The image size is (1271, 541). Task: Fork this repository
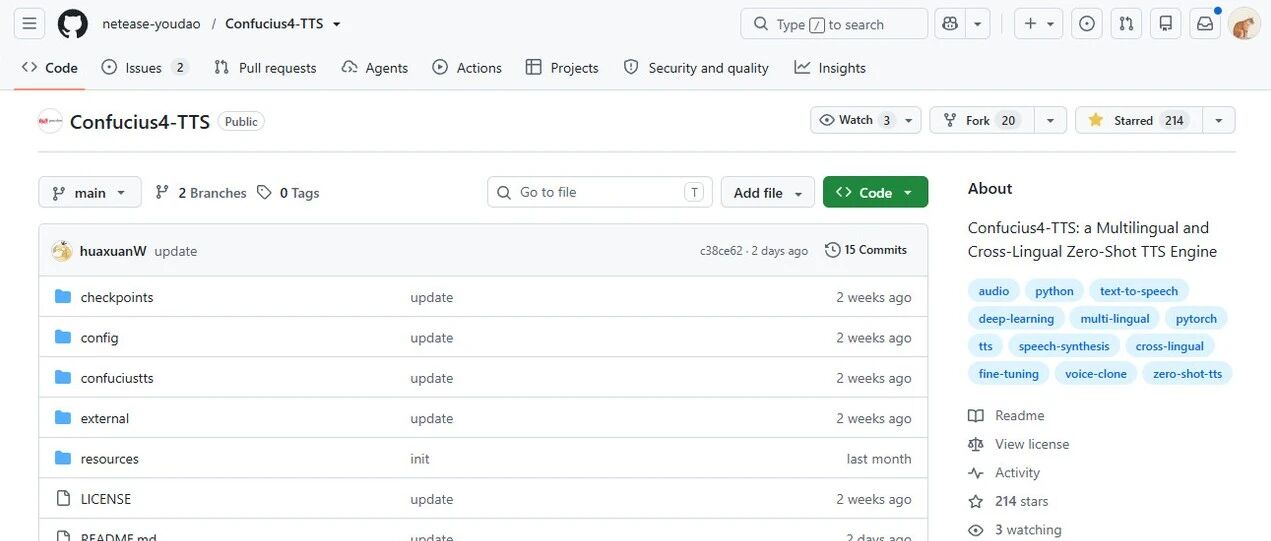[982, 120]
